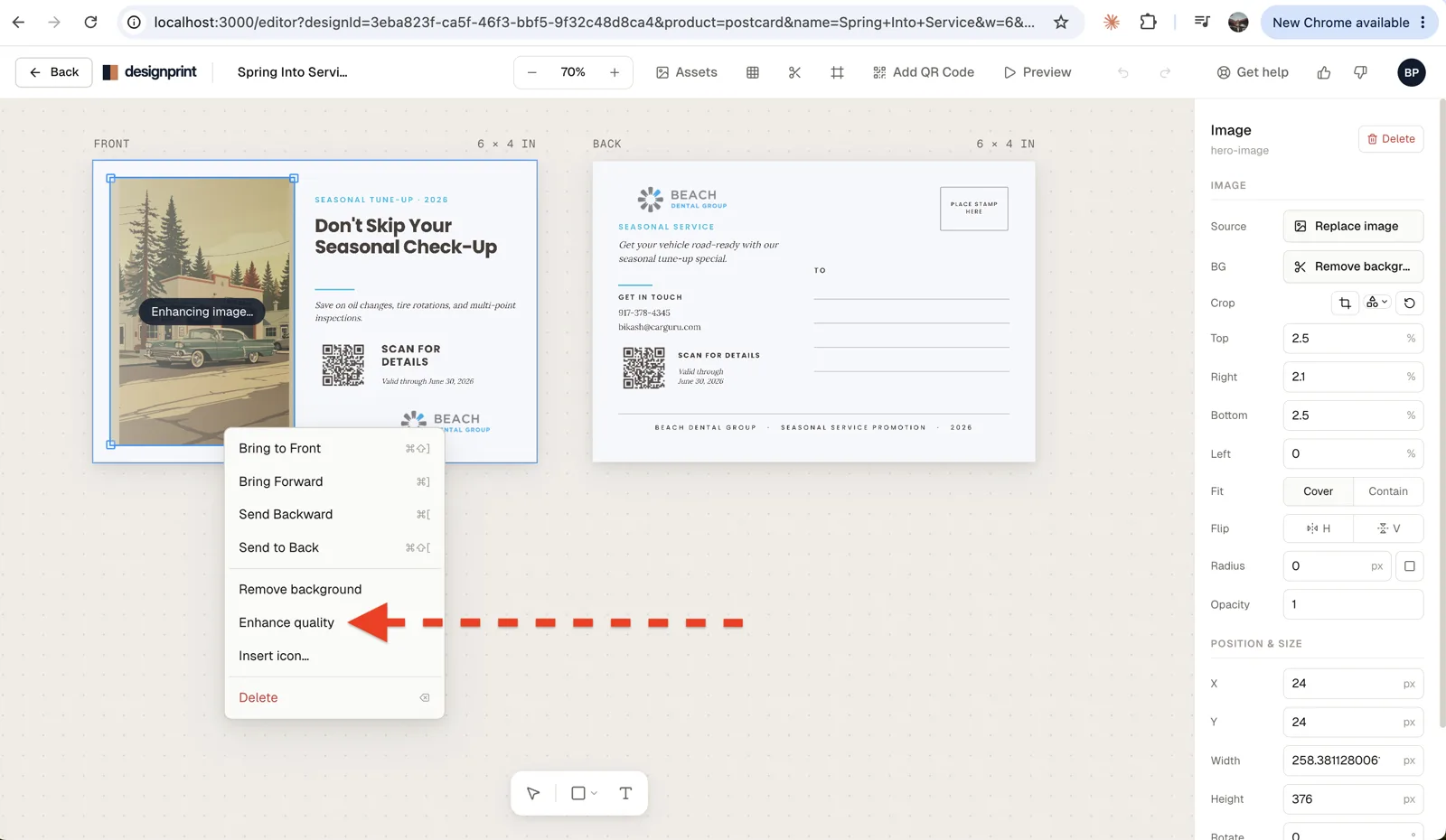This screenshot has width=1446, height=840.
Task: Zoom out with minus button
Action: [532, 72]
